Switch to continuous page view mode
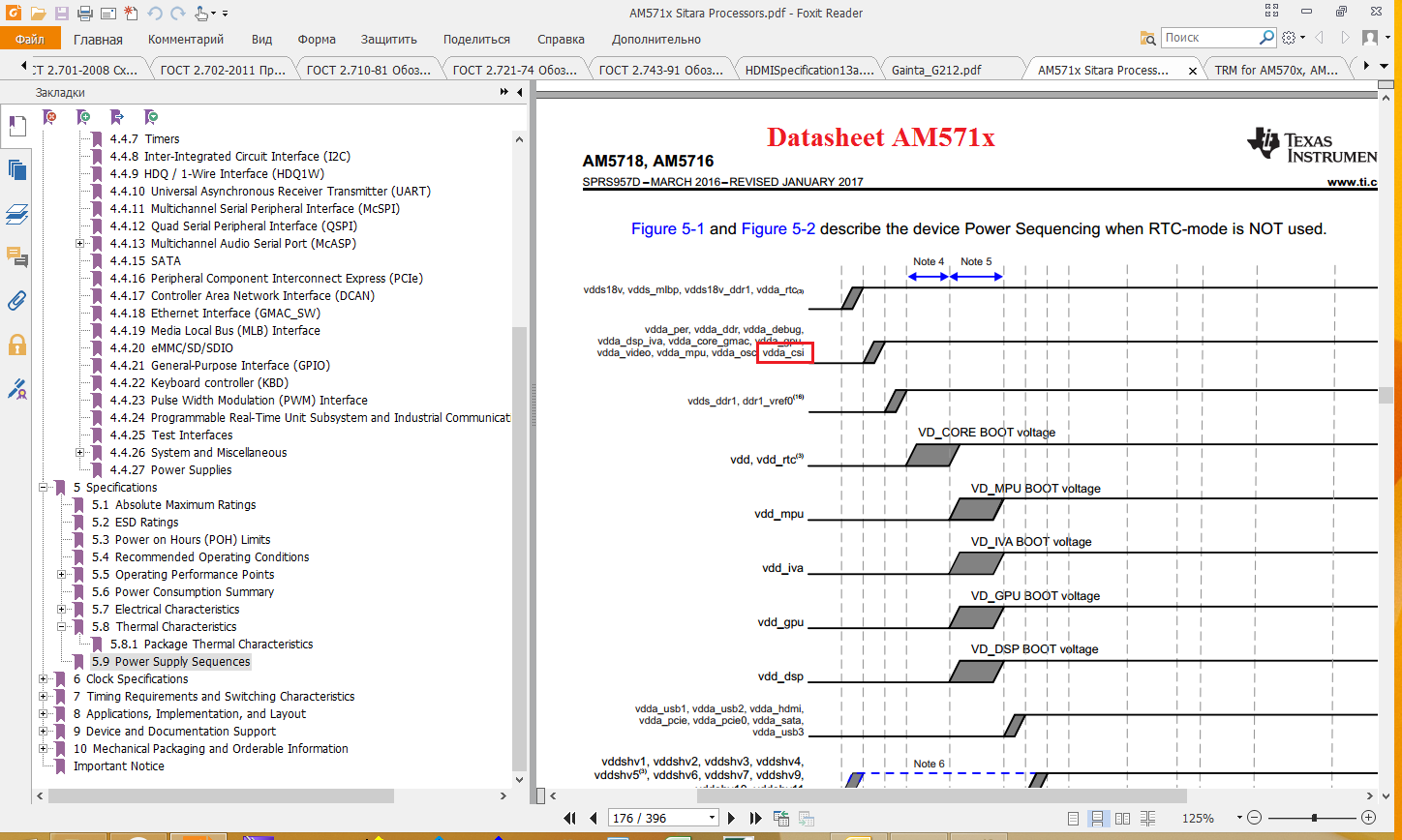Viewport: 1402px width, 840px height. coord(1099,818)
